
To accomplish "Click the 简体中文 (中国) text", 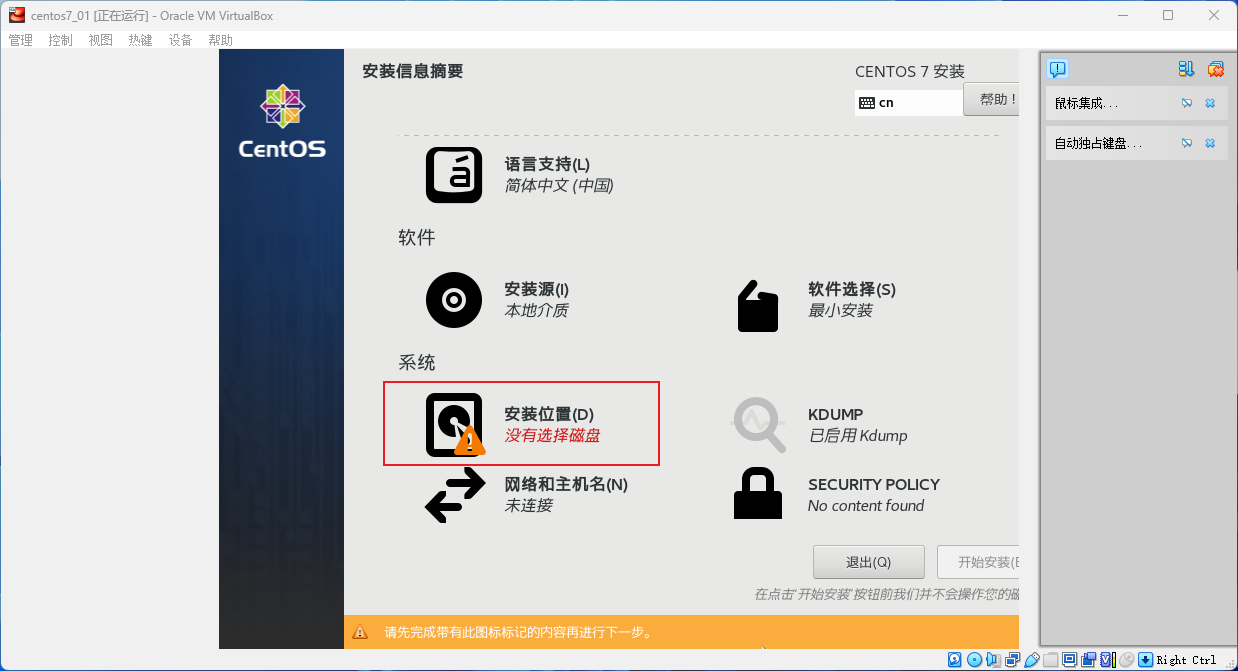I will coord(558,186).
